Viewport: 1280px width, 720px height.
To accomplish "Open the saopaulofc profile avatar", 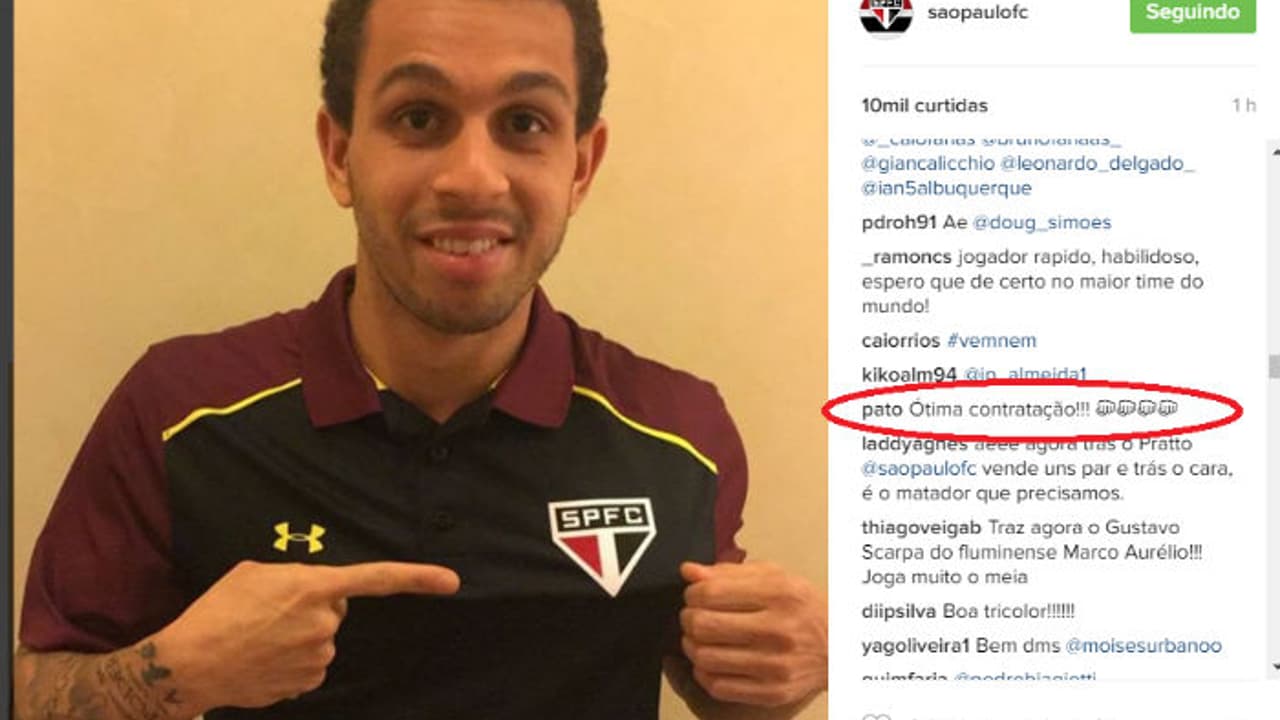I will 886,12.
